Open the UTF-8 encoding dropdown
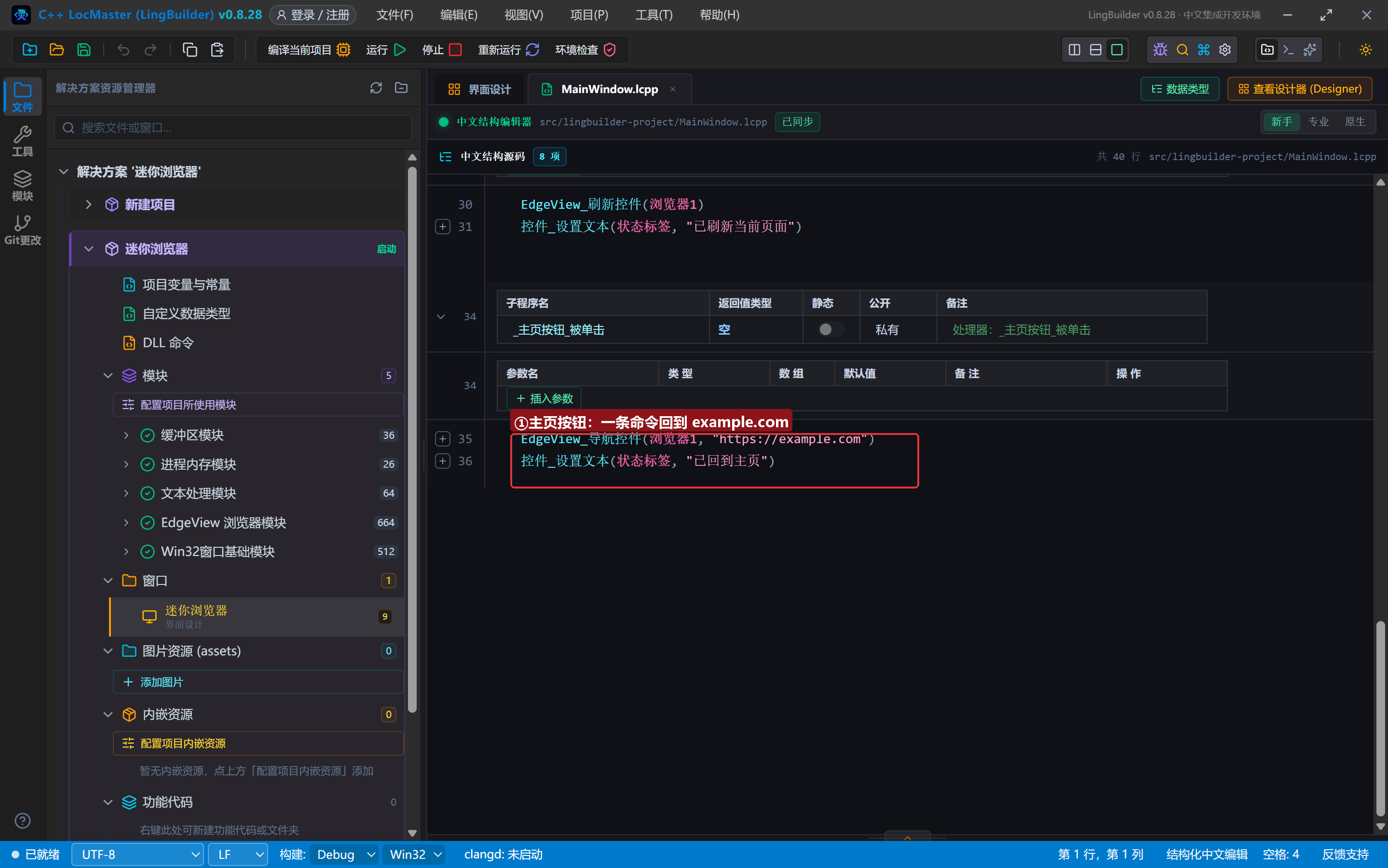Screen dimensions: 1388x868 [x=138, y=854]
